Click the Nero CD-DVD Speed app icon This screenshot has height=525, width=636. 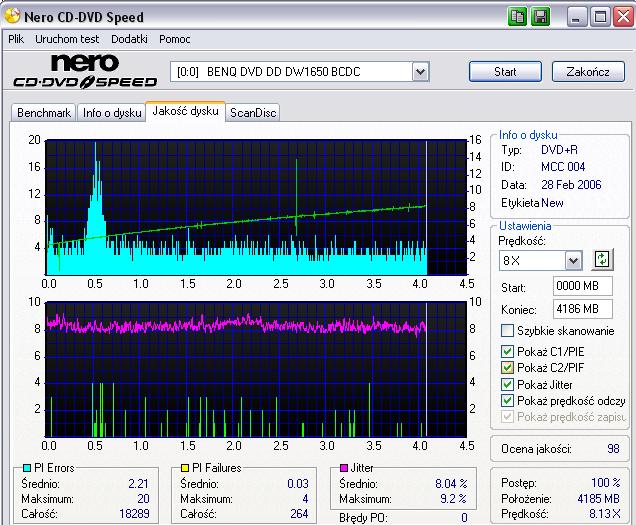click(12, 16)
